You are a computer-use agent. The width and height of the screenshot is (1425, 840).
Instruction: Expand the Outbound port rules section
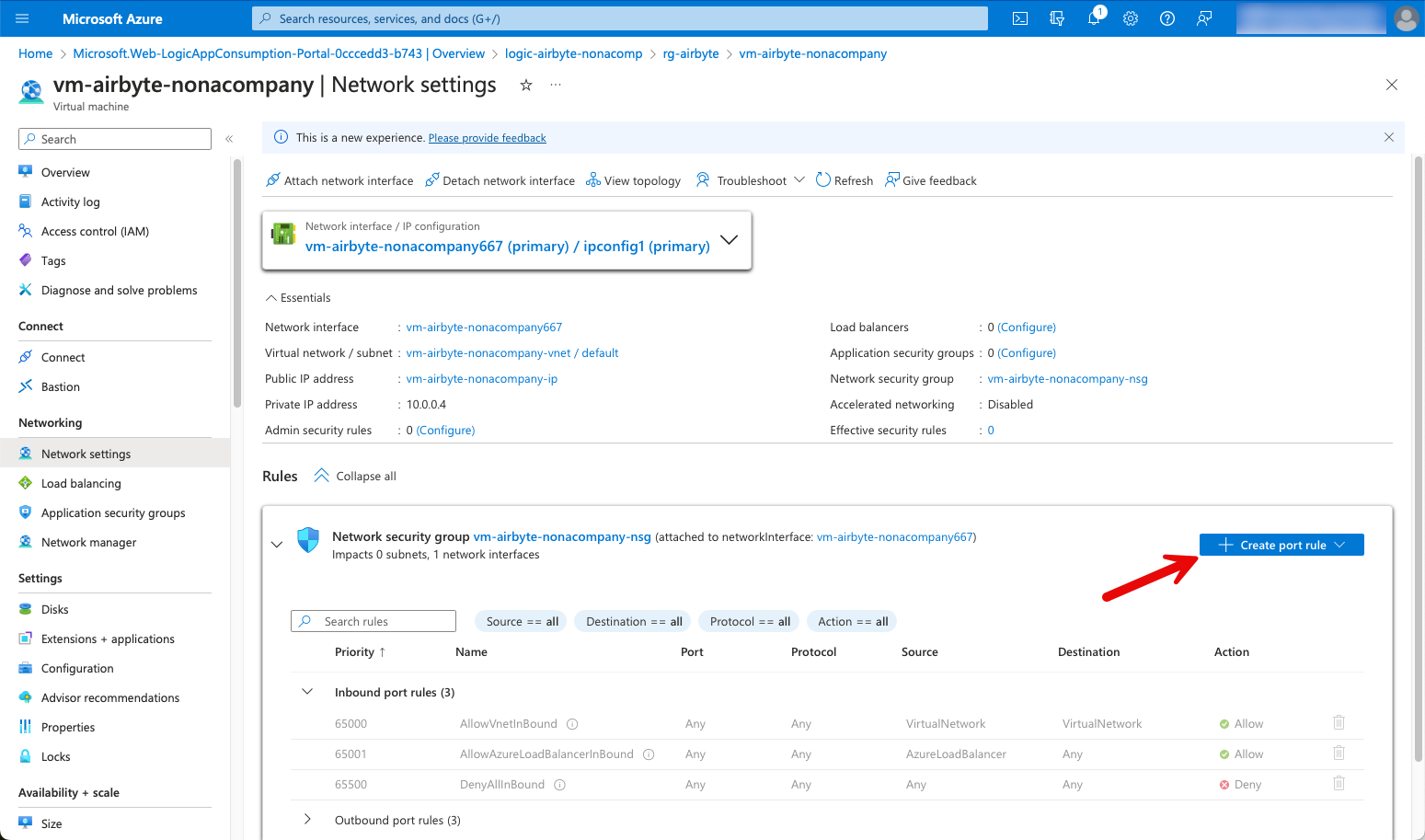[307, 820]
